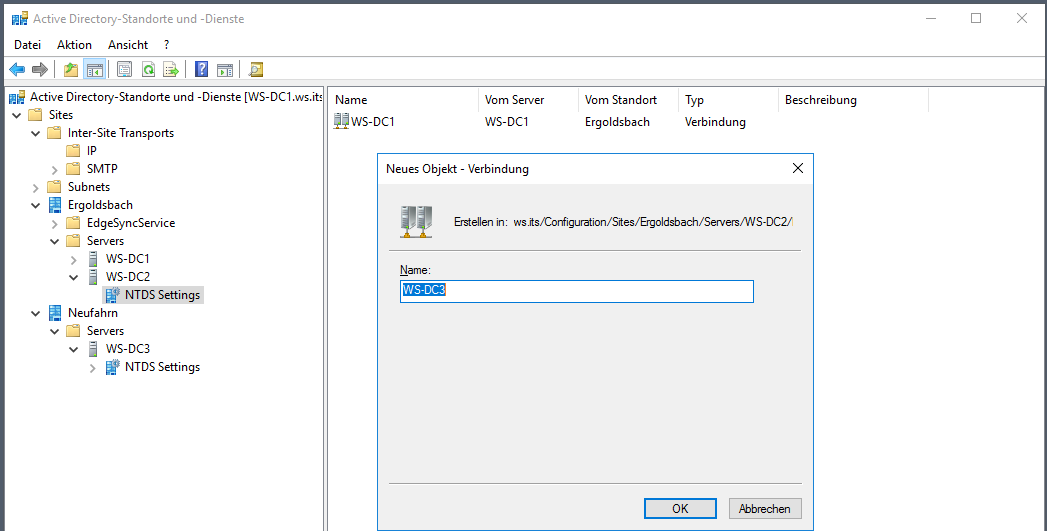The width and height of the screenshot is (1047, 531).
Task: Click the WS-DC1 server icon in tree
Action: point(93,258)
